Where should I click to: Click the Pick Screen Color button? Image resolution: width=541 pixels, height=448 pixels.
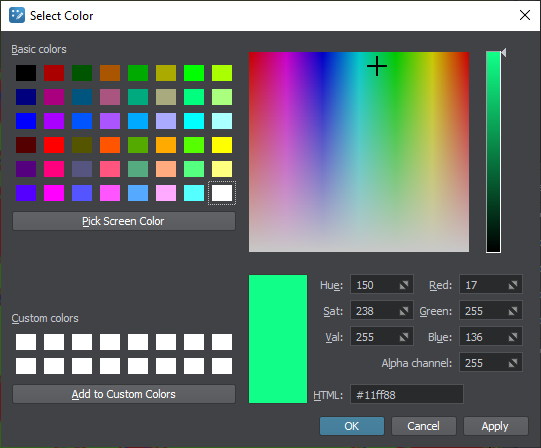click(124, 221)
